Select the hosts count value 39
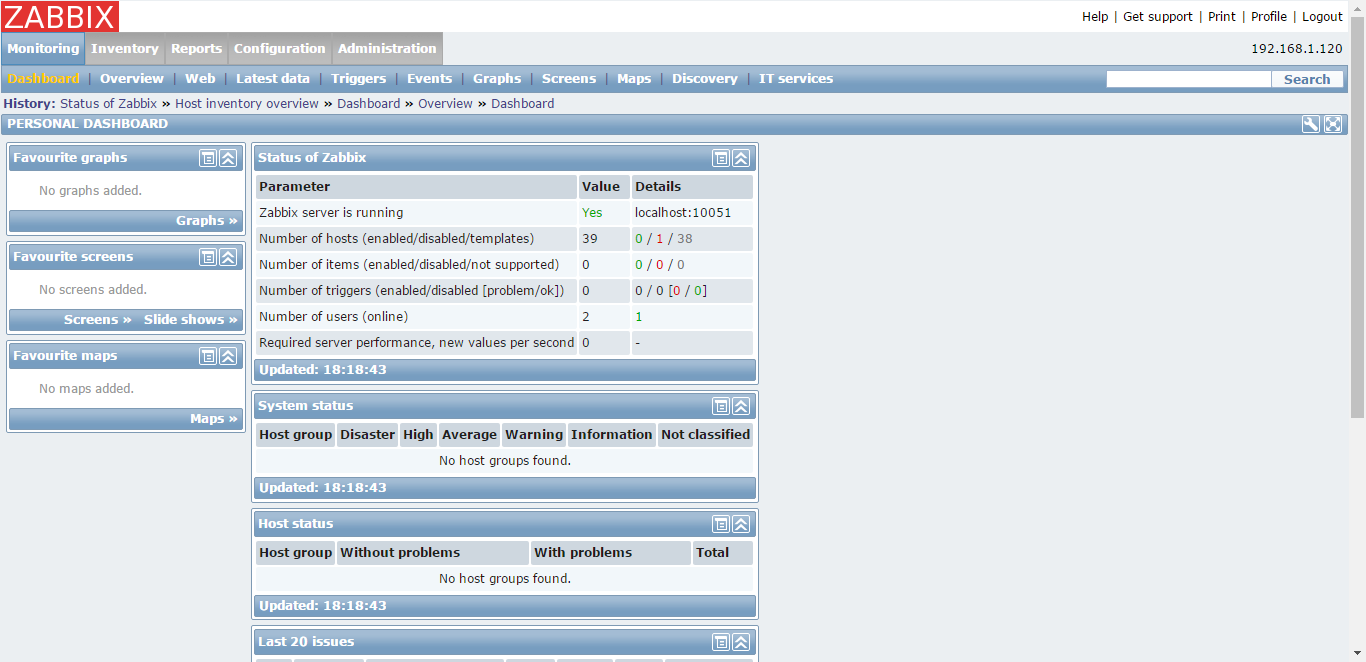Image resolution: width=1366 pixels, height=662 pixels. (x=590, y=239)
